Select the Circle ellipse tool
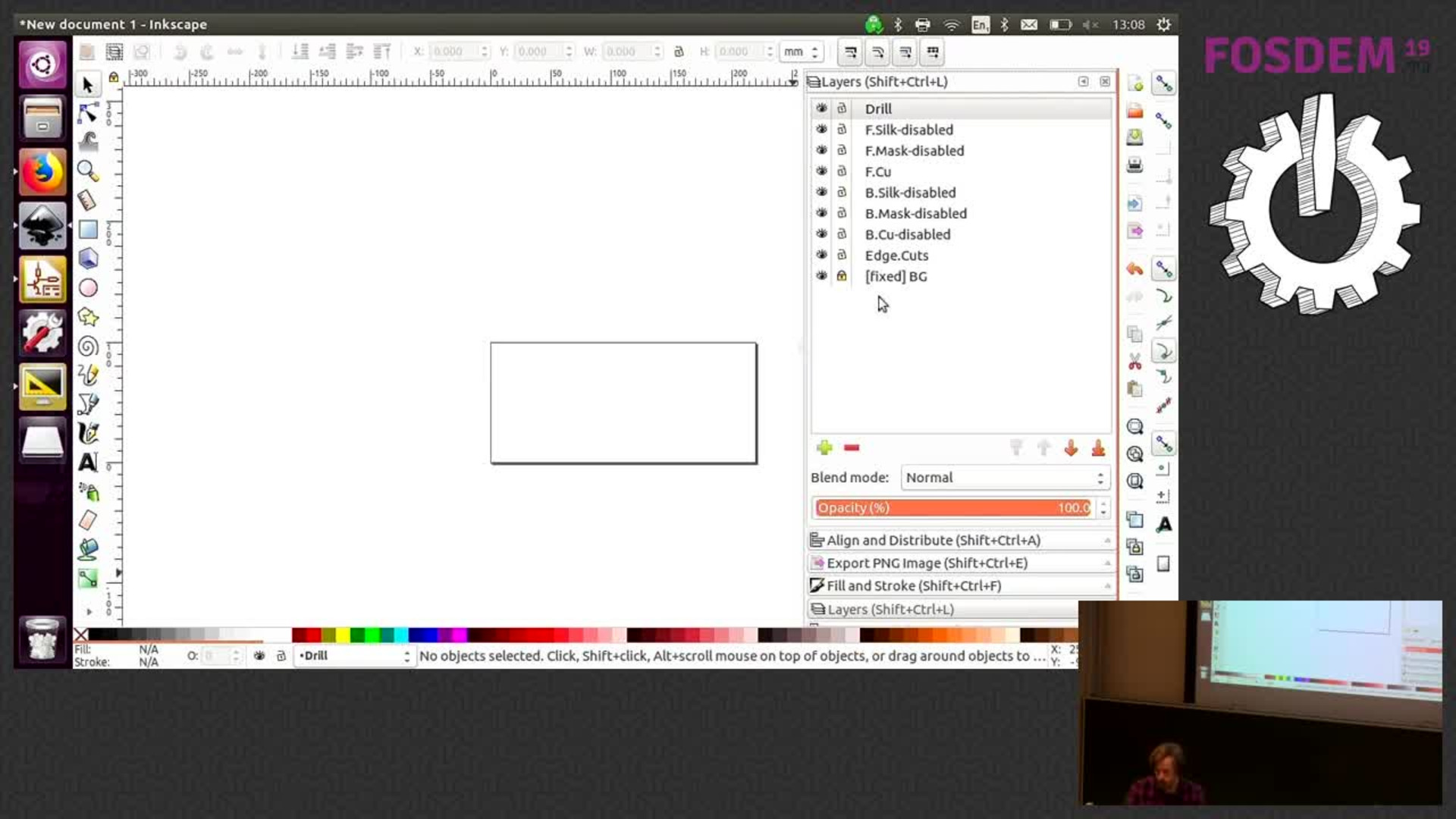This screenshot has height=819, width=1456. (x=88, y=288)
